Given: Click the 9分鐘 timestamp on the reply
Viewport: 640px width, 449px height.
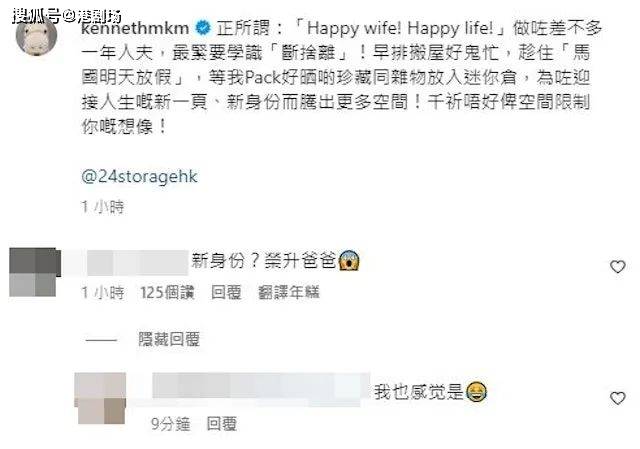Looking at the screenshot, I should [171, 424].
